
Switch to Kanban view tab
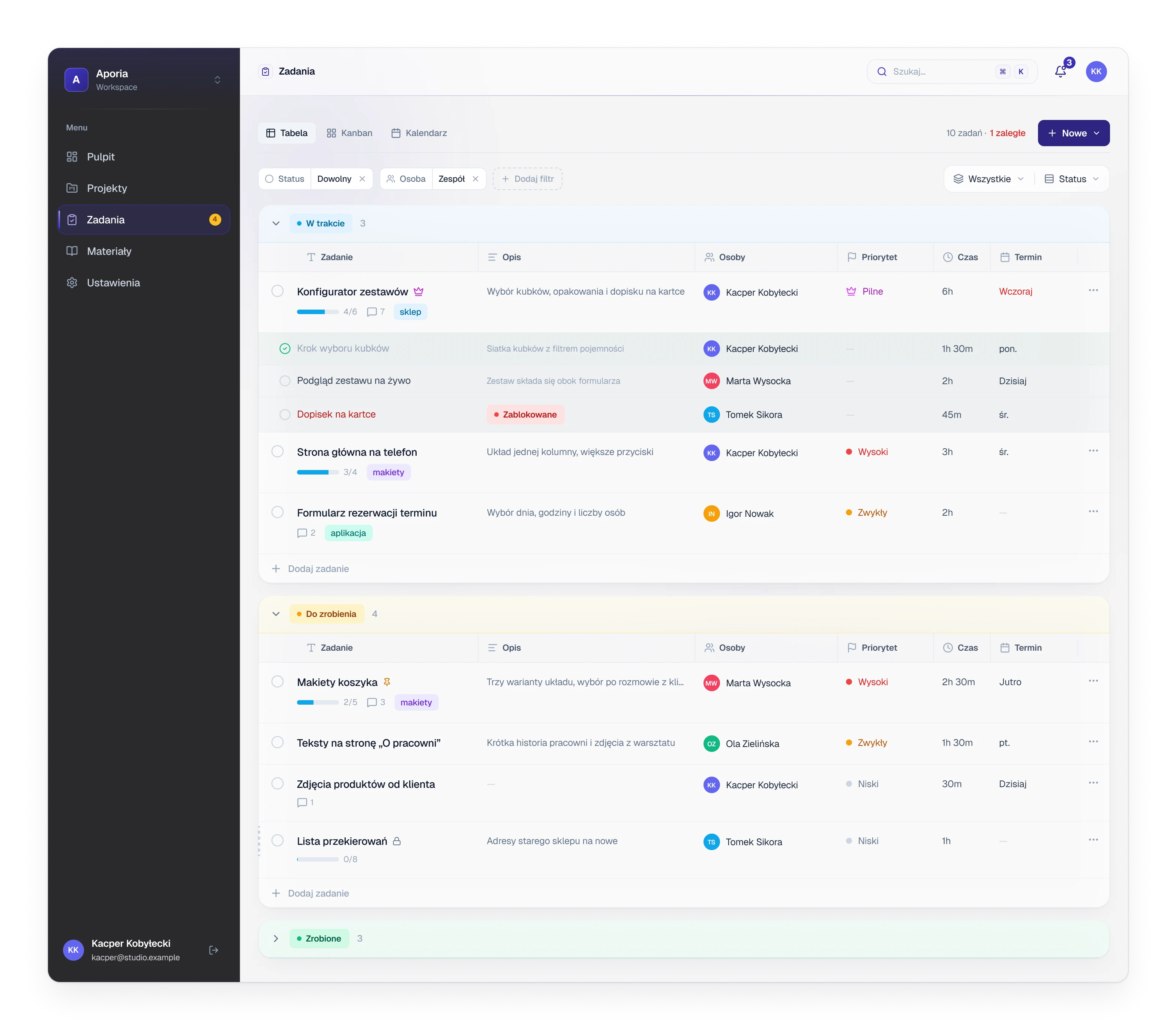tap(349, 133)
